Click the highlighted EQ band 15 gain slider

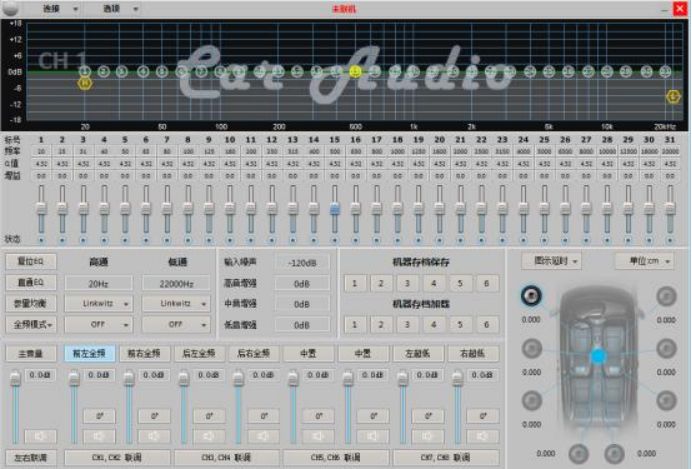click(x=335, y=208)
